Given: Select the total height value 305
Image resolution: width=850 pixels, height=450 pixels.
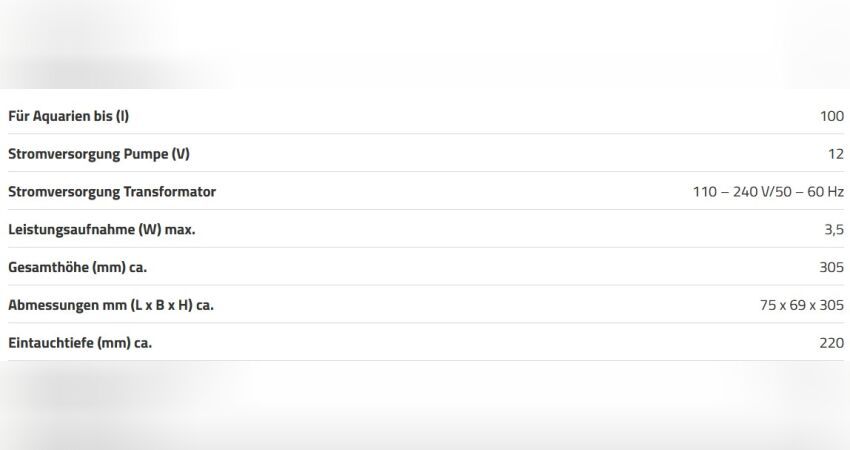Looking at the screenshot, I should pyautogui.click(x=832, y=267).
